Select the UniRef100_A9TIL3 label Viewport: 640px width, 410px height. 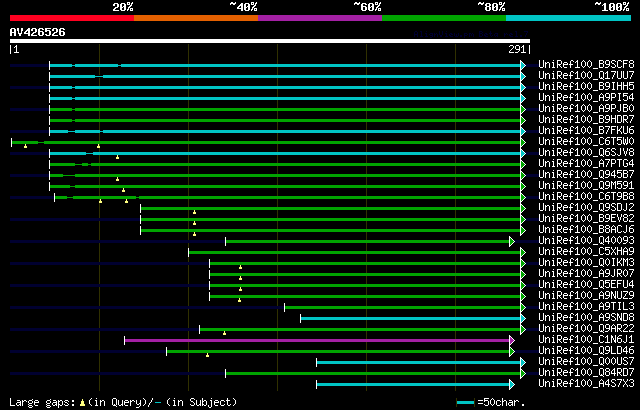tap(586, 307)
